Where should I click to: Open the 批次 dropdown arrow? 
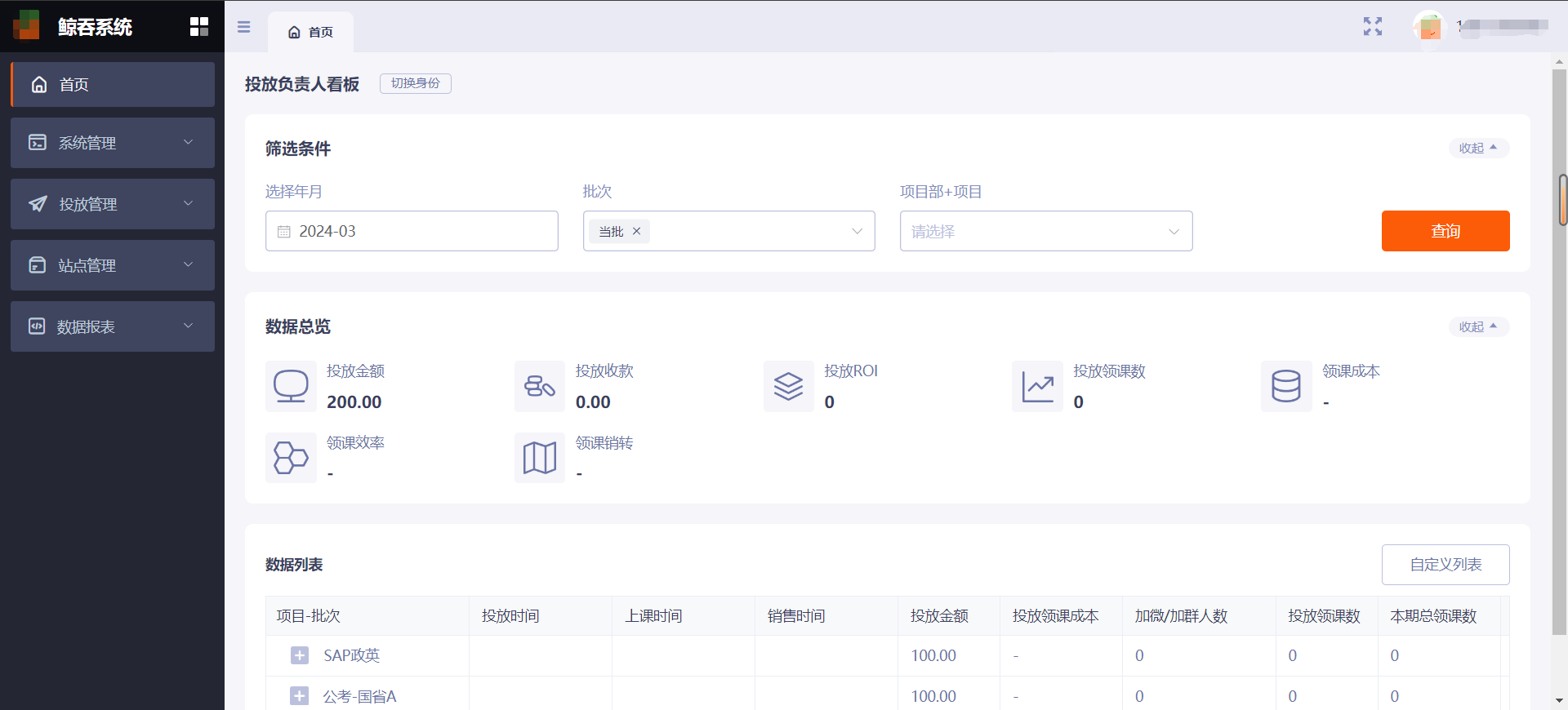click(857, 231)
